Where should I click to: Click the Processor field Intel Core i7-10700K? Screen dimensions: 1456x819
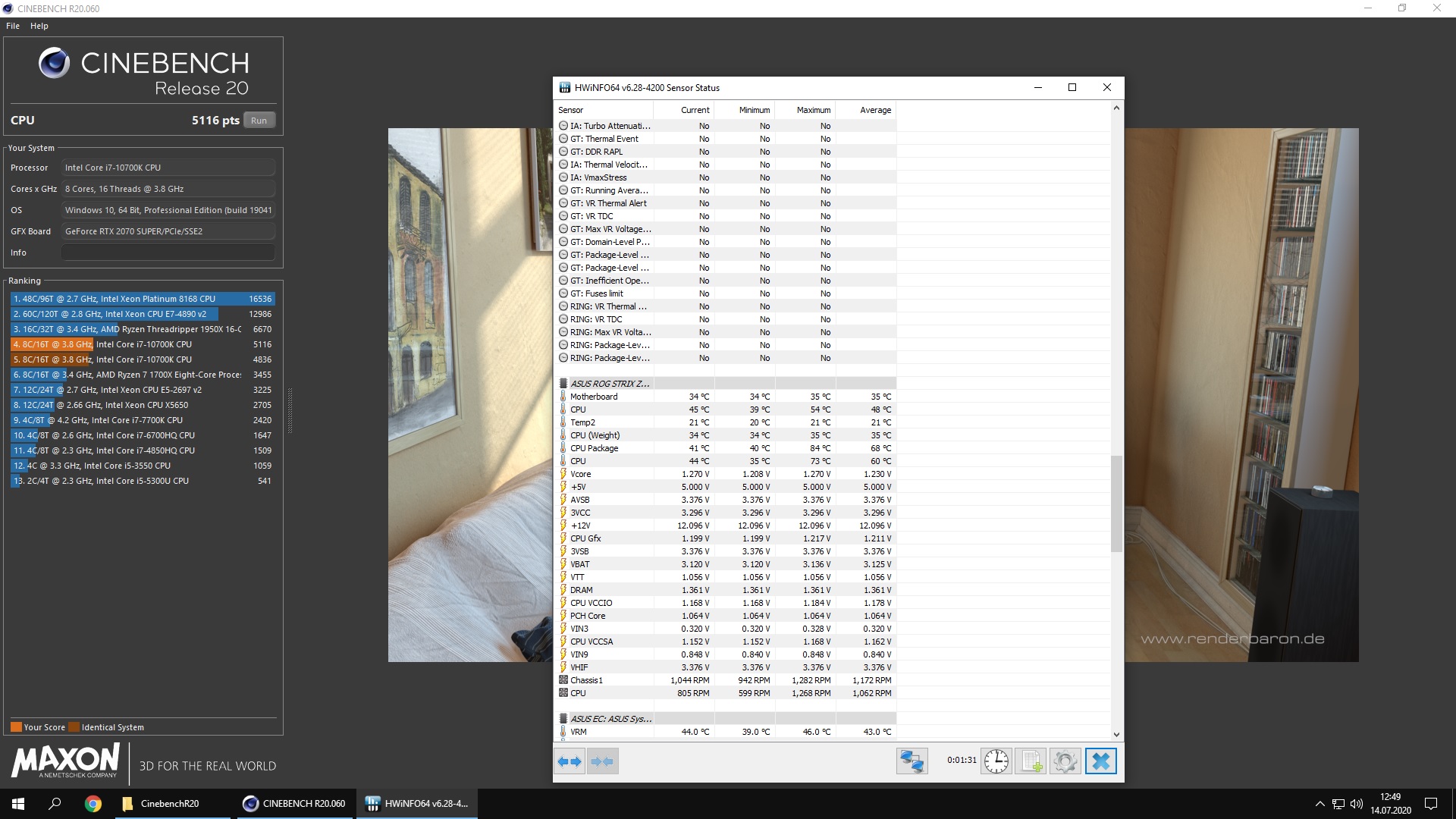point(168,168)
